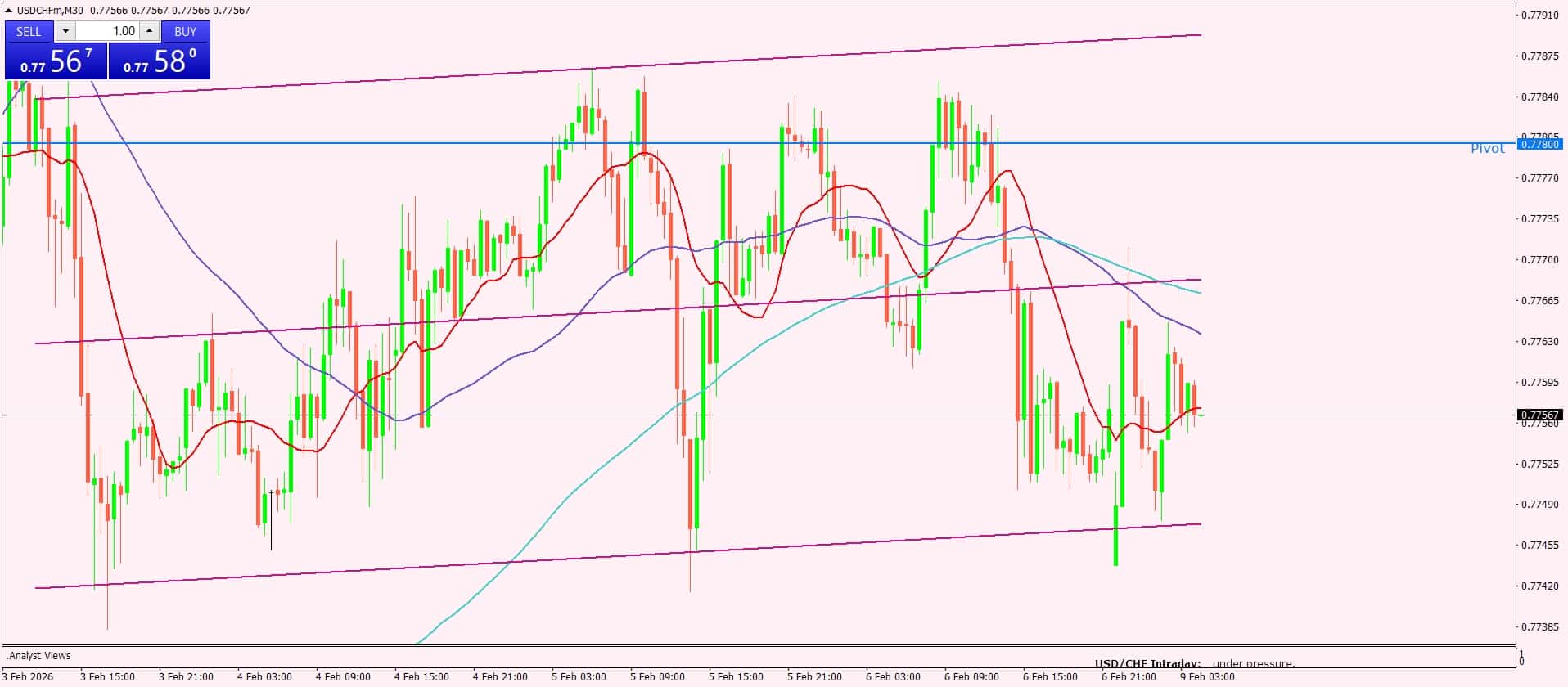The height and width of the screenshot is (687, 1568).
Task: Decrease volume using the down arrow
Action: click(x=65, y=31)
